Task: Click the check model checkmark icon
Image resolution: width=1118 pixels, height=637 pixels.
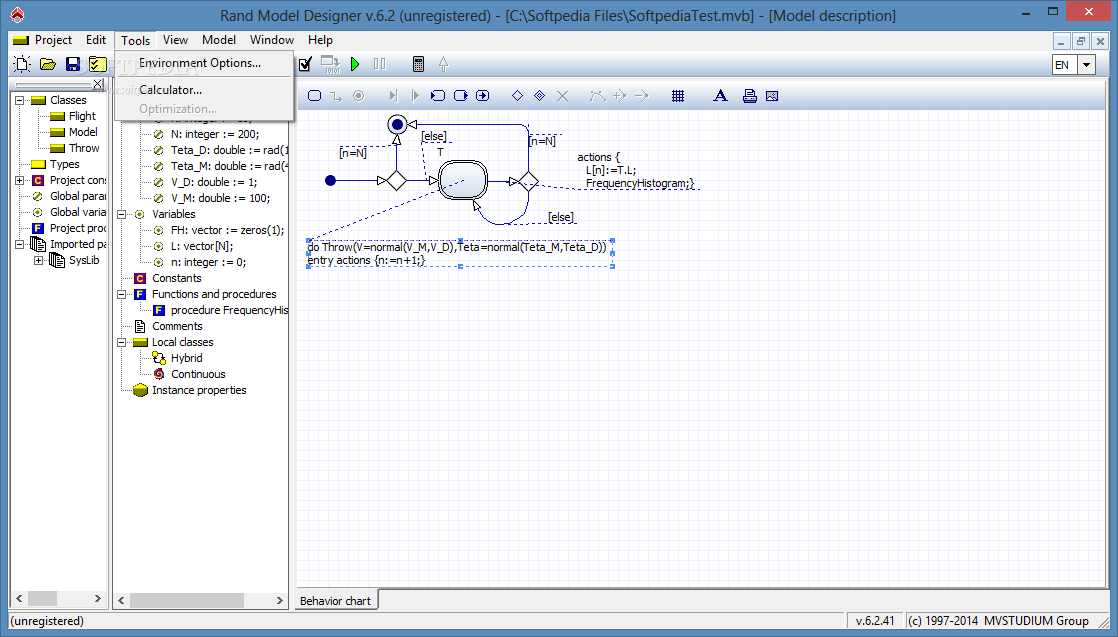Action: click(x=305, y=64)
